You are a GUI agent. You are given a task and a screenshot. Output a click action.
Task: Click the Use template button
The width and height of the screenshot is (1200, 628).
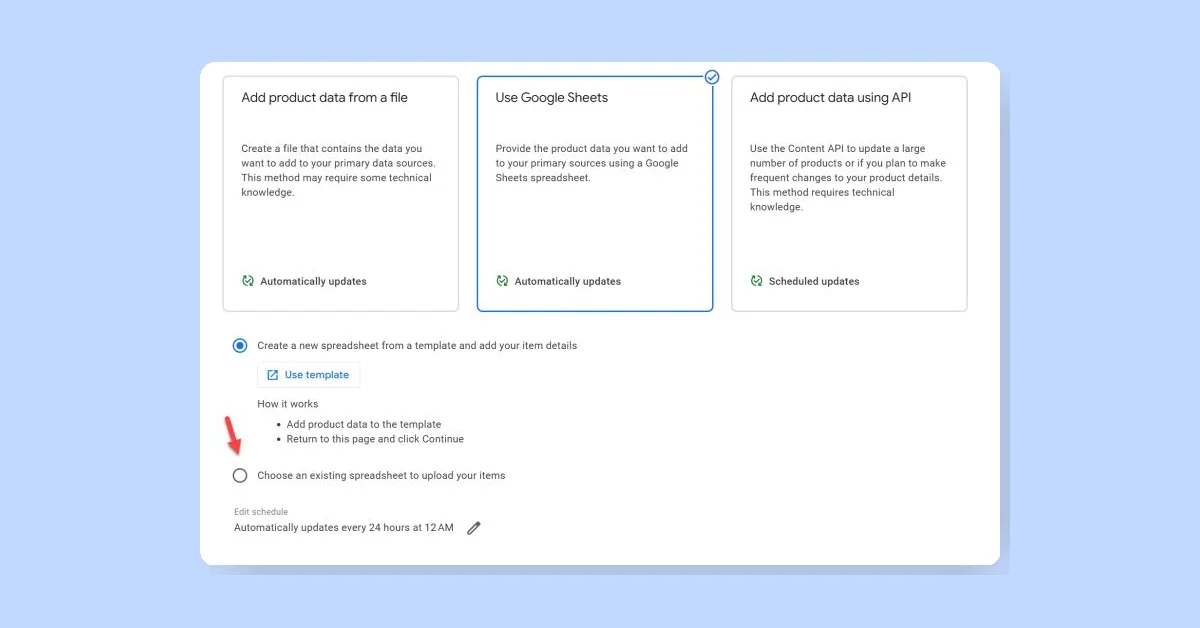point(308,375)
